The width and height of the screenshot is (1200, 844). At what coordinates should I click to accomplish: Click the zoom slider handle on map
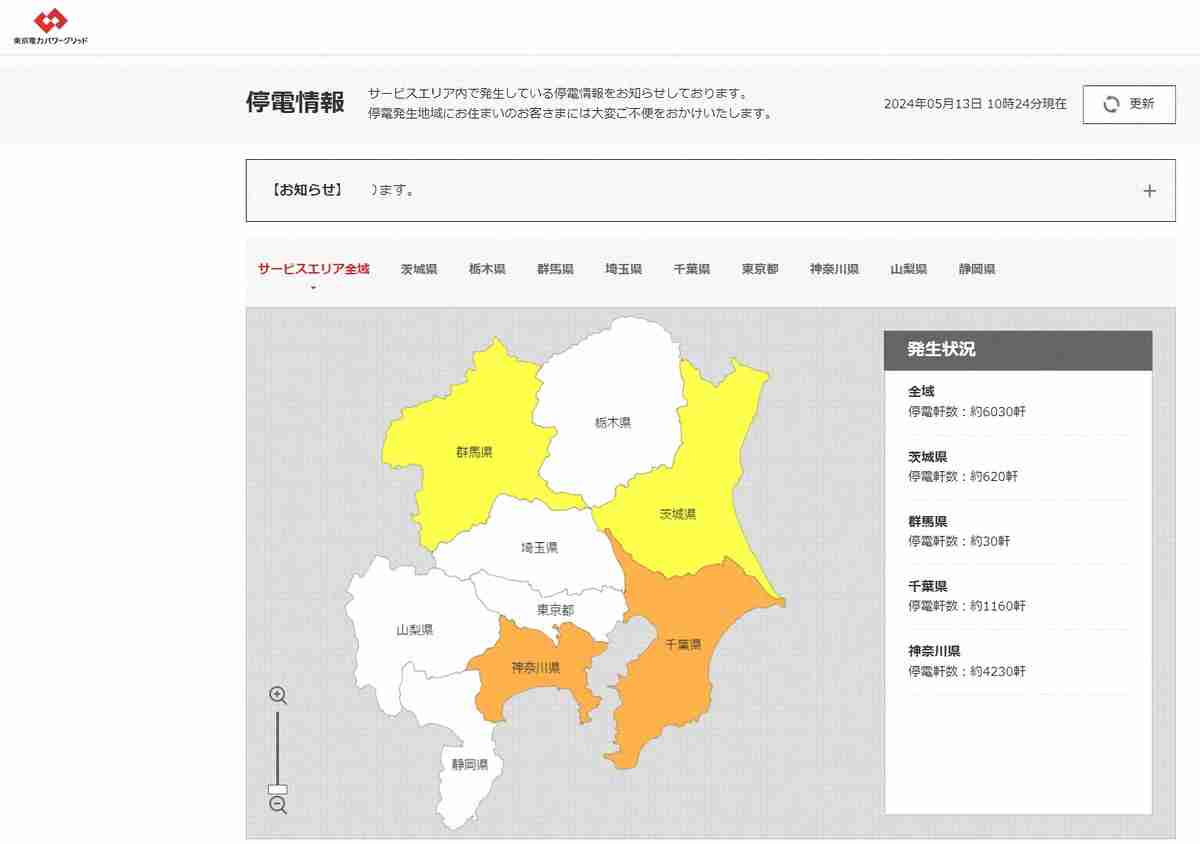pyautogui.click(x=278, y=789)
